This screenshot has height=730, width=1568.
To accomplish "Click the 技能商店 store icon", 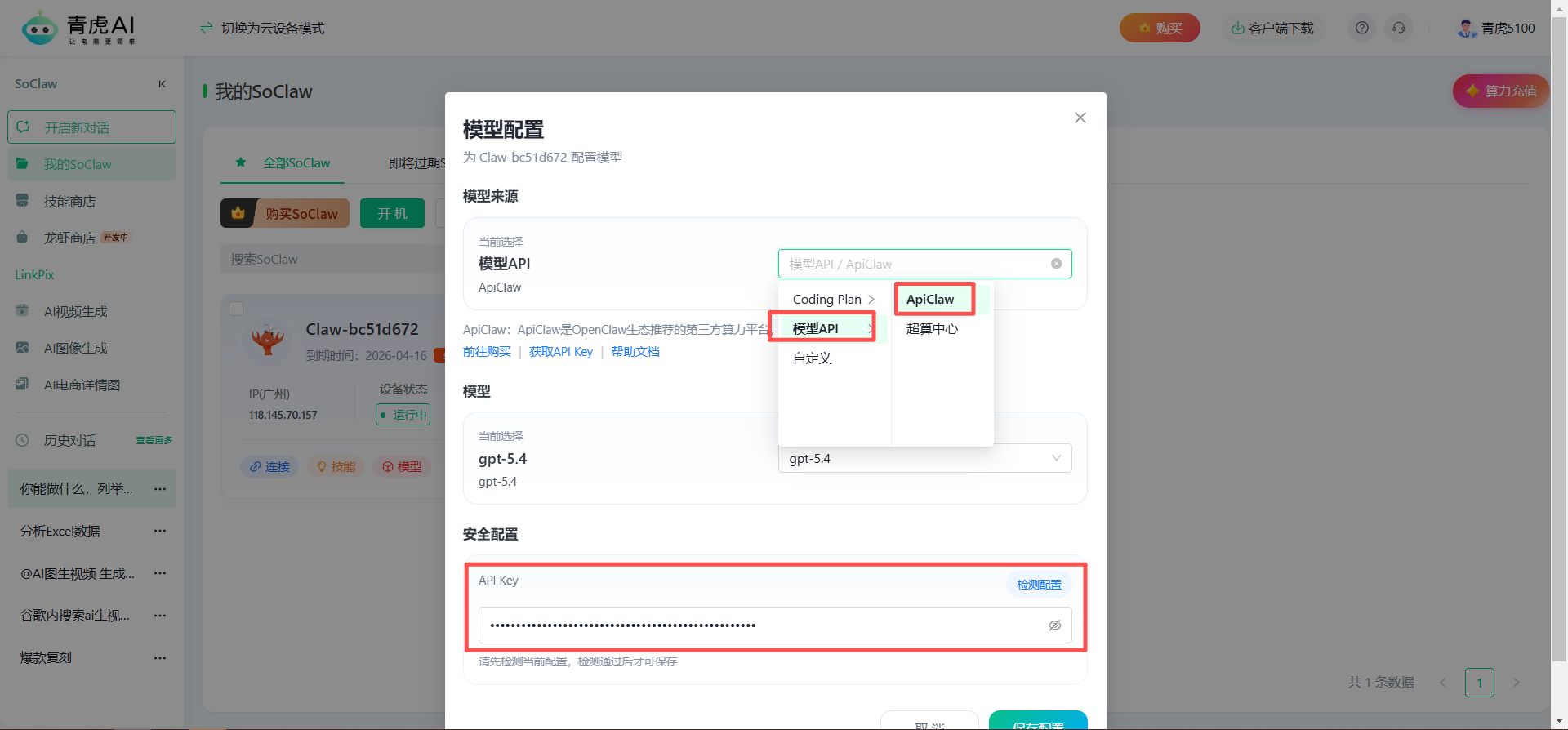I will pyautogui.click(x=22, y=201).
